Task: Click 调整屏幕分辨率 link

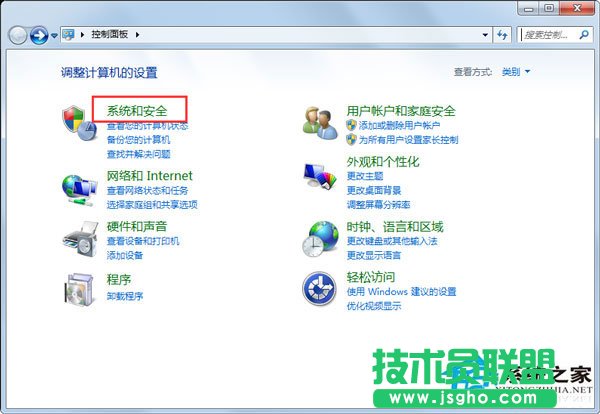Action: [378, 205]
